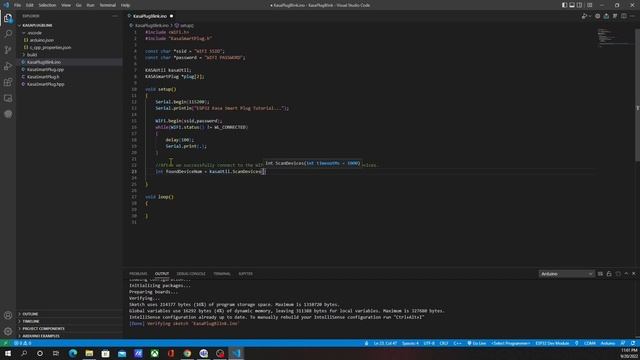
Task: Click the errors and warnings status indicator
Action: tap(23, 343)
